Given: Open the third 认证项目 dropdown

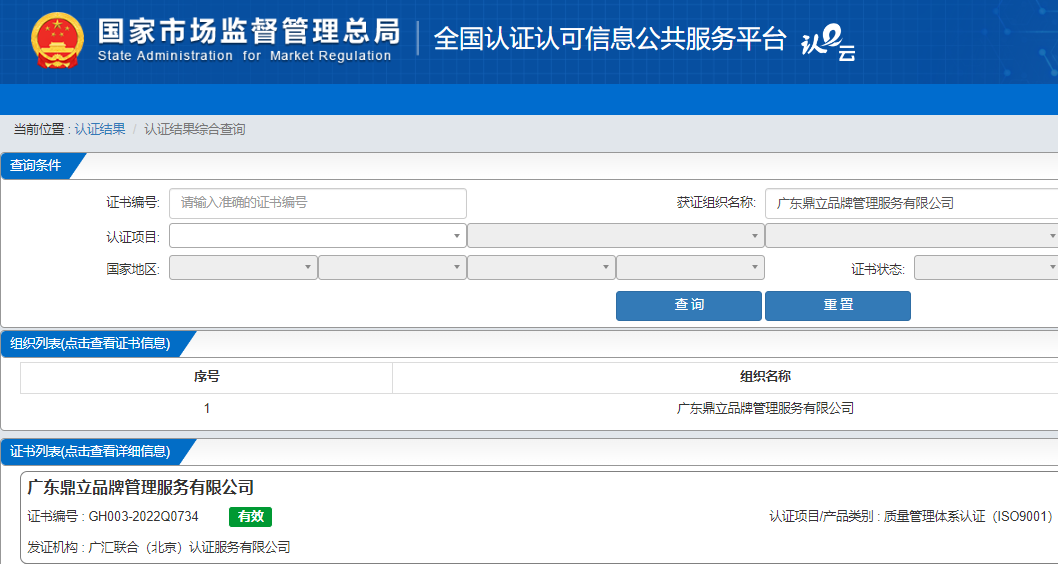Looking at the screenshot, I should click(x=912, y=236).
